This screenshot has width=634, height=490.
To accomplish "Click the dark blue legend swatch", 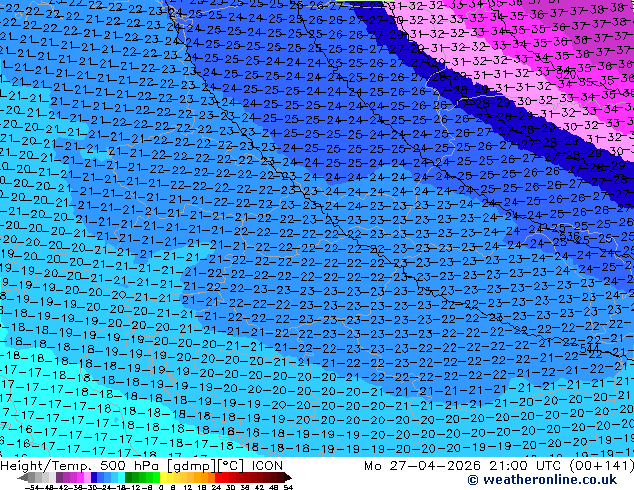I will coord(94,477).
